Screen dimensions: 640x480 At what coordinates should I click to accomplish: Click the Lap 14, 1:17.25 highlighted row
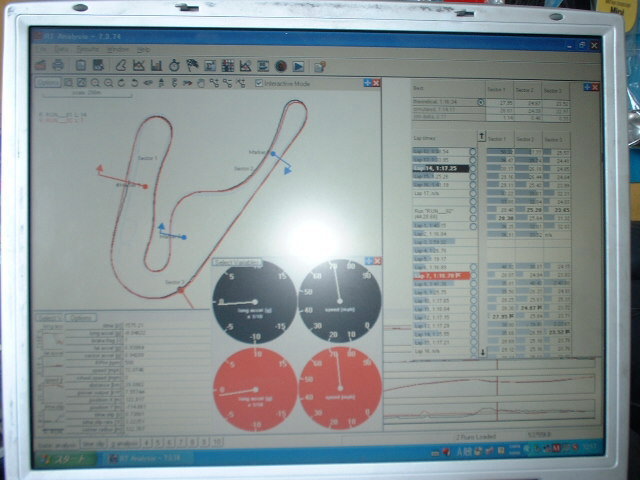tap(440, 168)
